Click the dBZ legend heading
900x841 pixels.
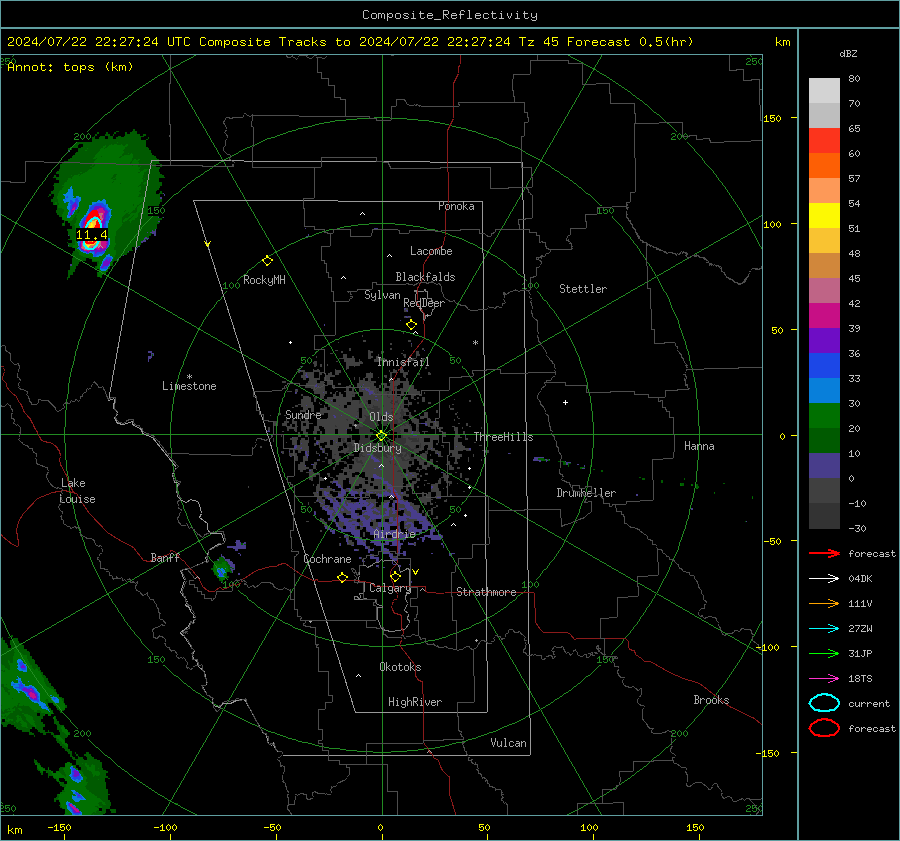click(x=848, y=53)
